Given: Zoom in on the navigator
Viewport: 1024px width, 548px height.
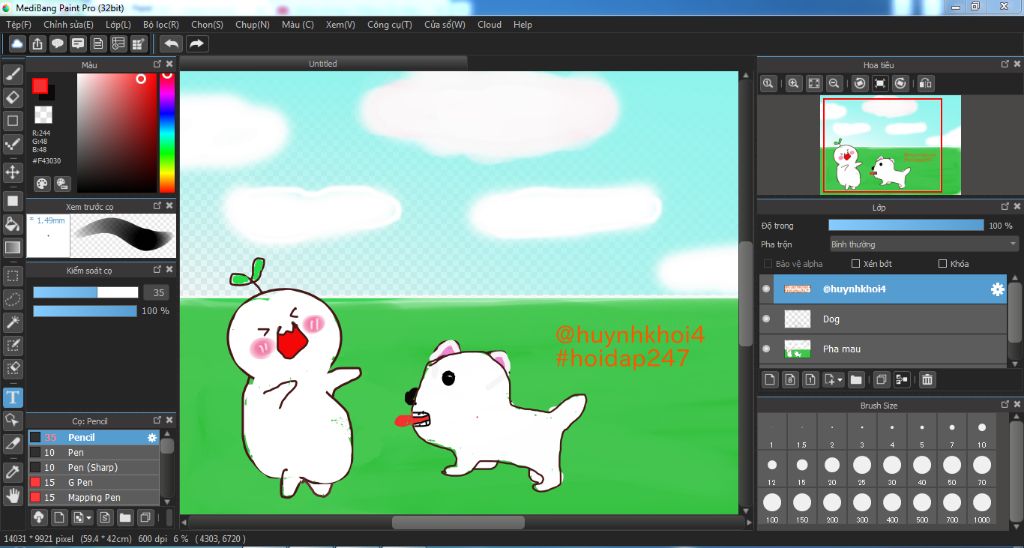Looking at the screenshot, I should click(793, 84).
